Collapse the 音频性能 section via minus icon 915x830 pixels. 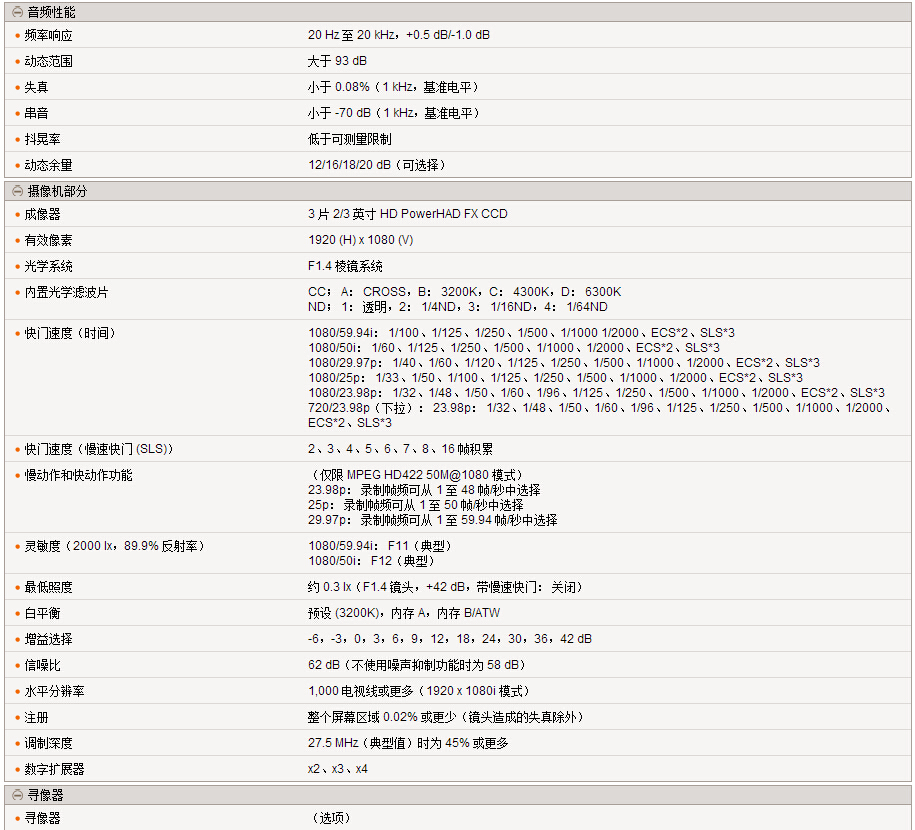point(17,13)
